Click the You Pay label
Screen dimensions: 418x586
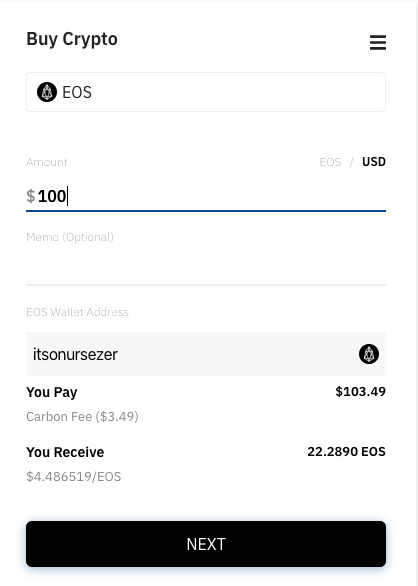point(52,392)
